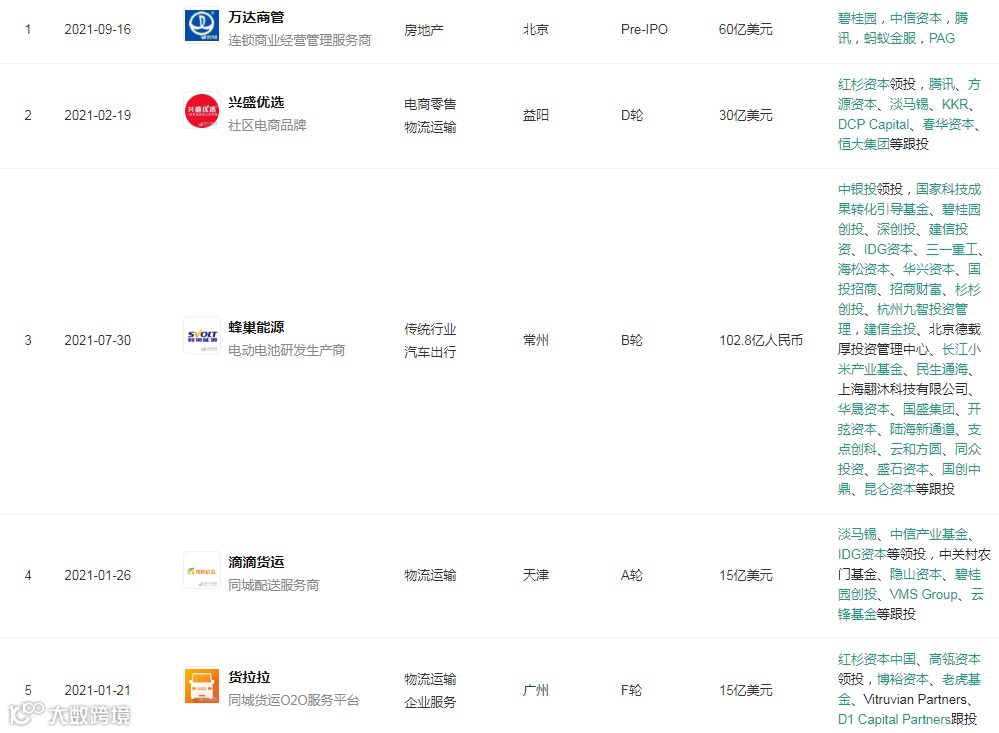The height and width of the screenshot is (733, 999).
Task: Open investor link D1 Capital Partners
Action: (894, 720)
